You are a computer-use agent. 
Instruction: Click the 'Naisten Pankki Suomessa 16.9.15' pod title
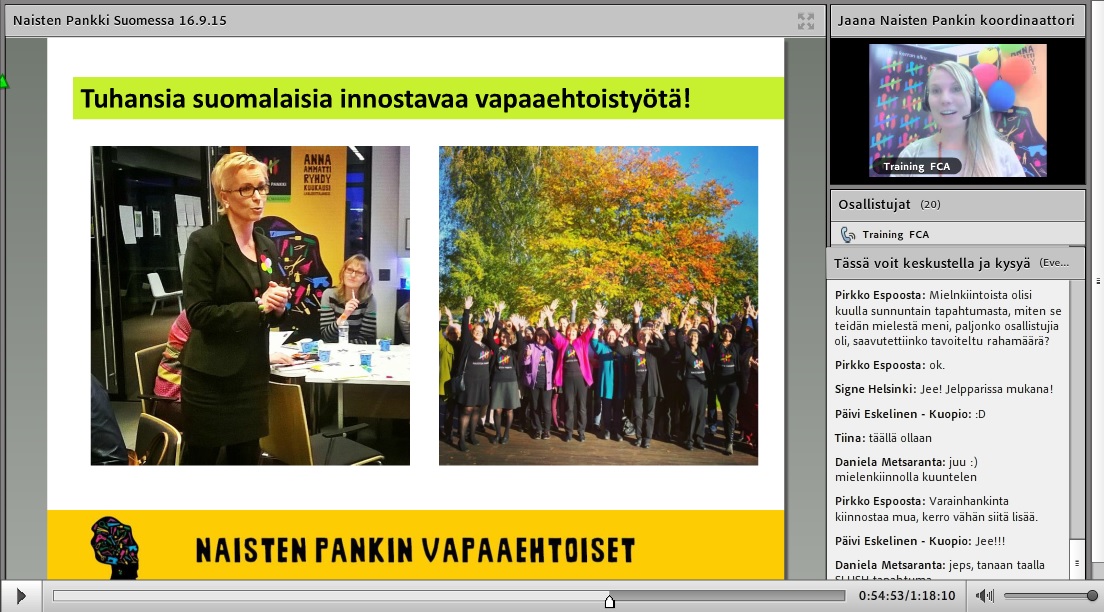[x=120, y=20]
